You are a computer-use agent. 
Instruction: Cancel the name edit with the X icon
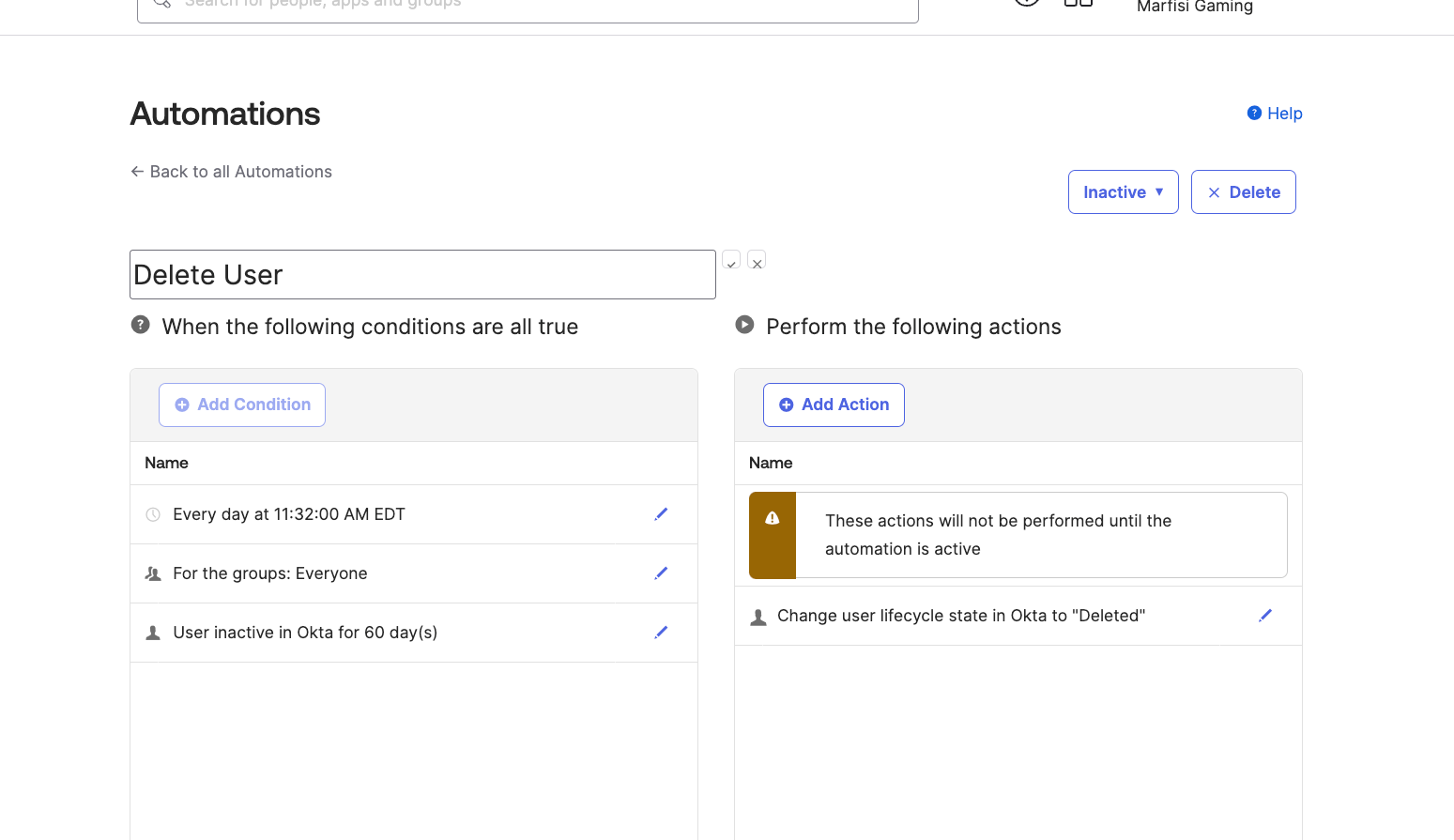(x=757, y=260)
